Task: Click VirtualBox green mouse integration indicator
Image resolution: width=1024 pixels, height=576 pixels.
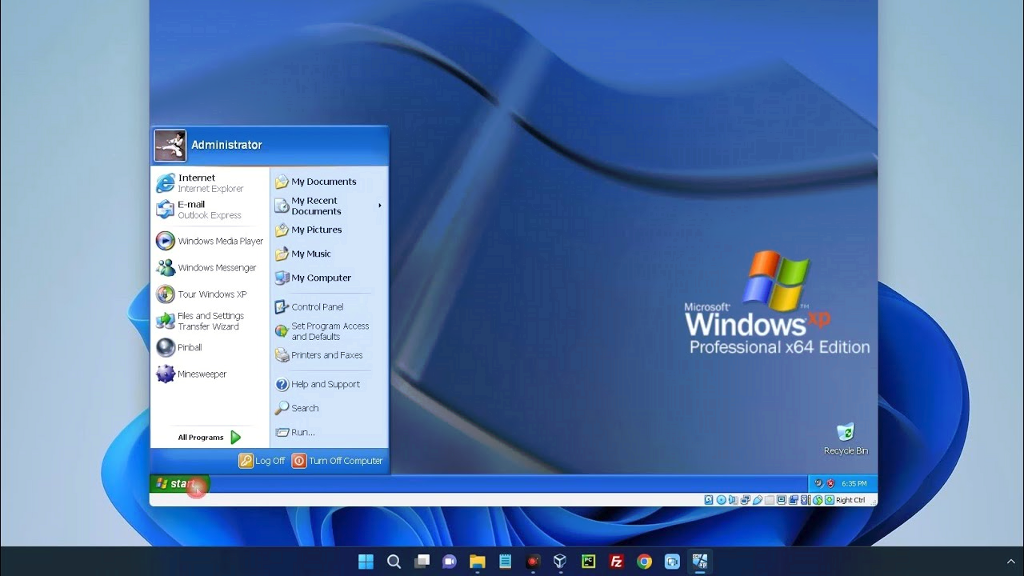Action: point(818,500)
